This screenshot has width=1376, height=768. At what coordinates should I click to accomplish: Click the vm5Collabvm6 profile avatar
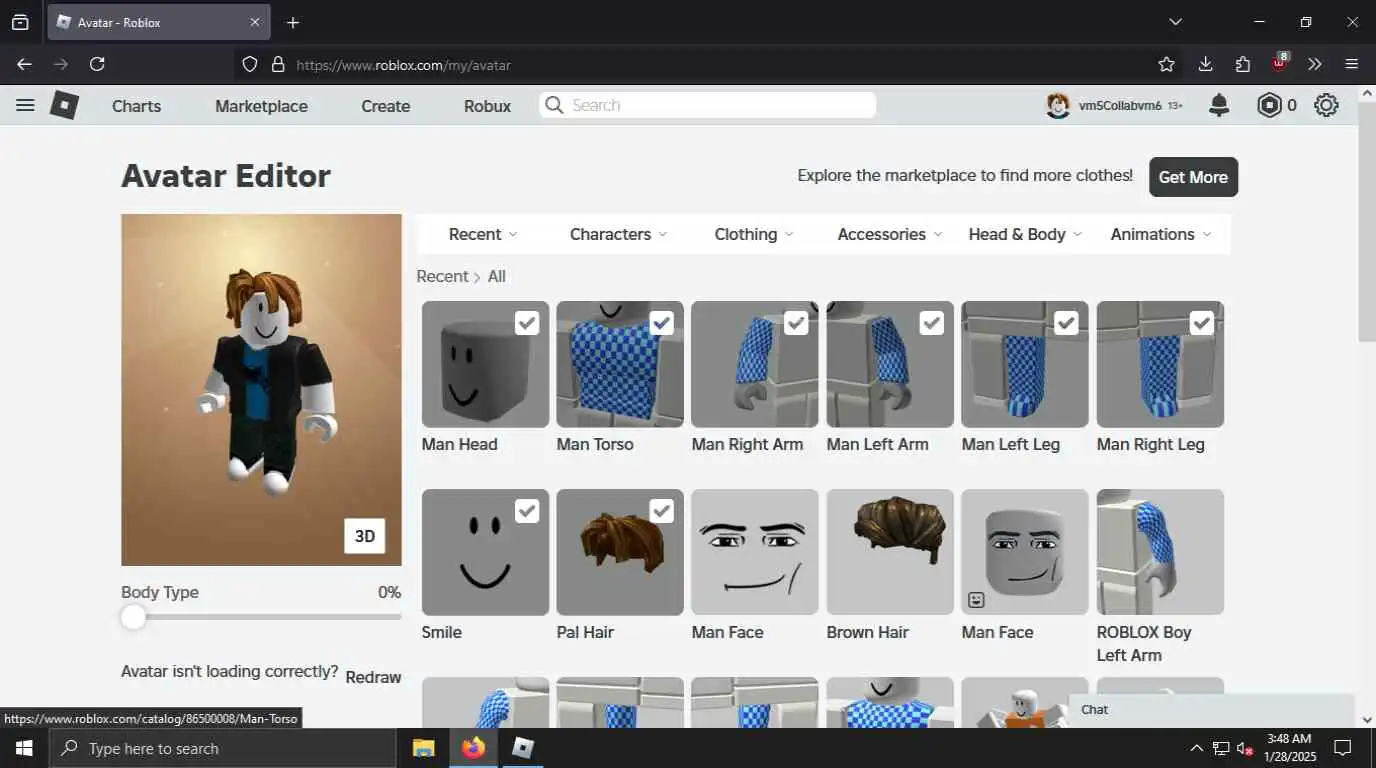tap(1058, 105)
